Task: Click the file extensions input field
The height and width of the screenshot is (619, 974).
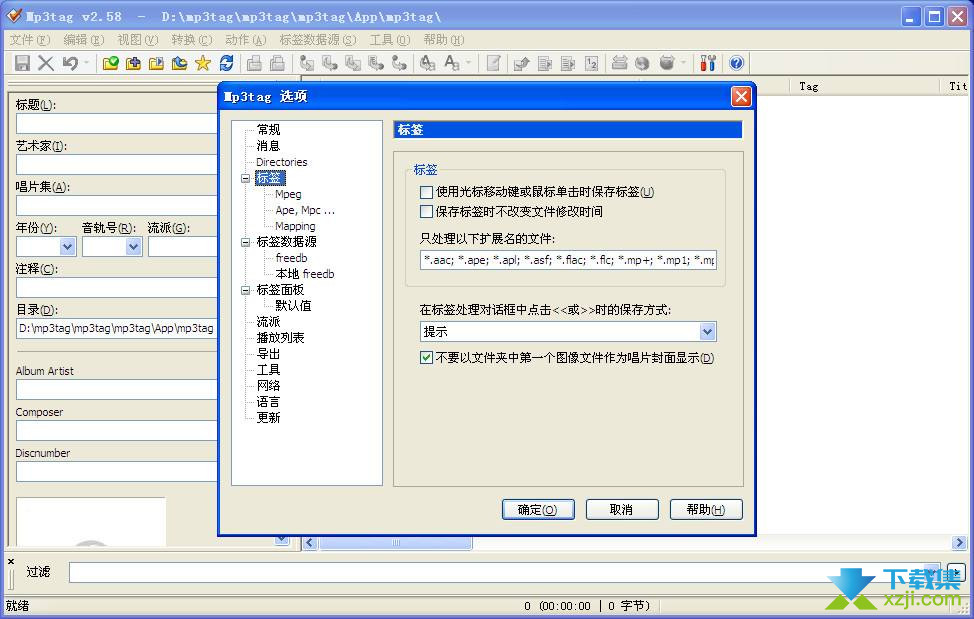Action: tap(568, 260)
